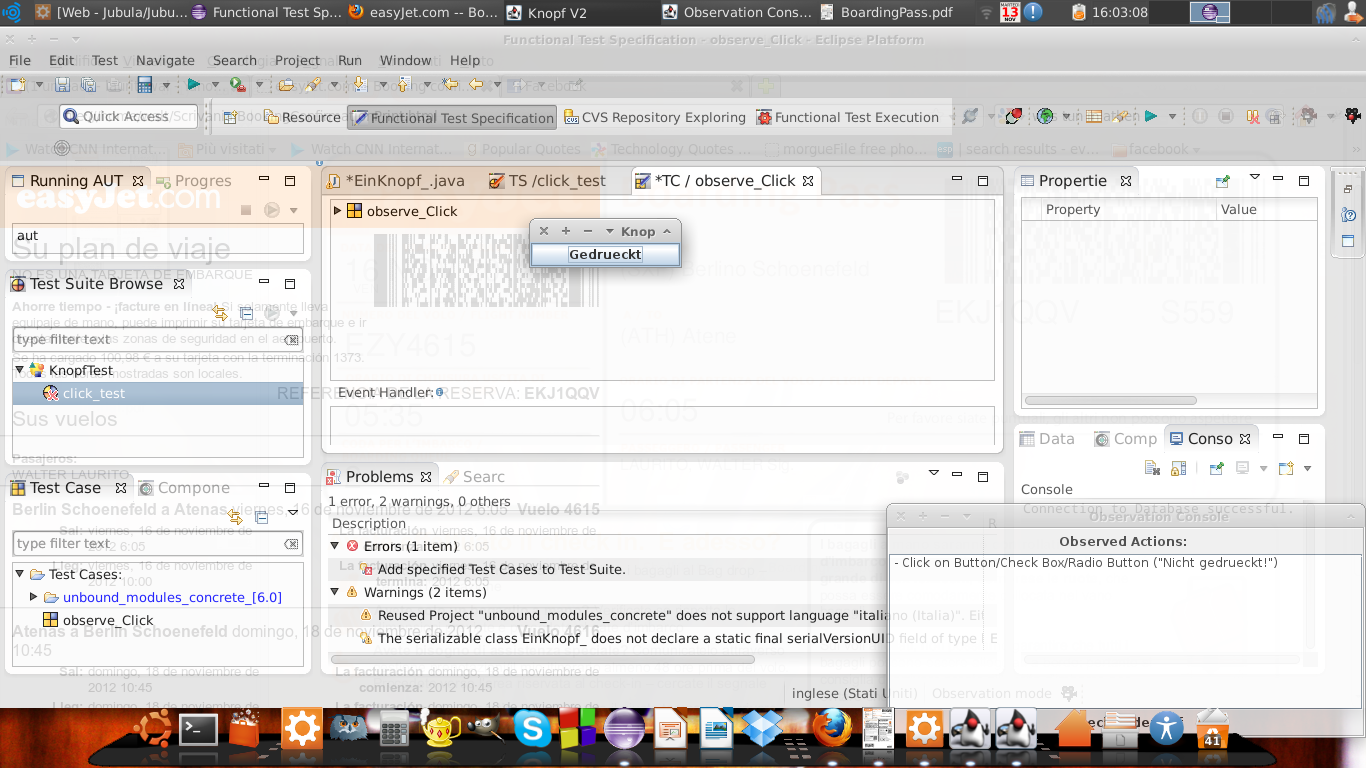
Task: Select Functional Test Specification perspective button
Action: pos(452,118)
